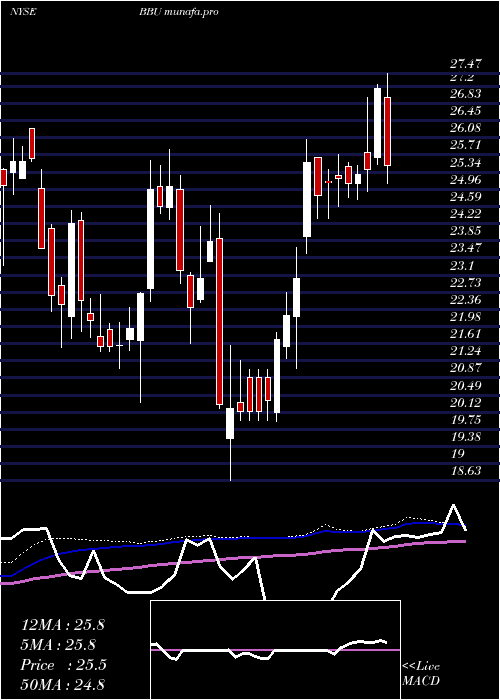Select the Price : 25.5 readout
This screenshot has width=500, height=700.
pyautogui.click(x=64, y=665)
